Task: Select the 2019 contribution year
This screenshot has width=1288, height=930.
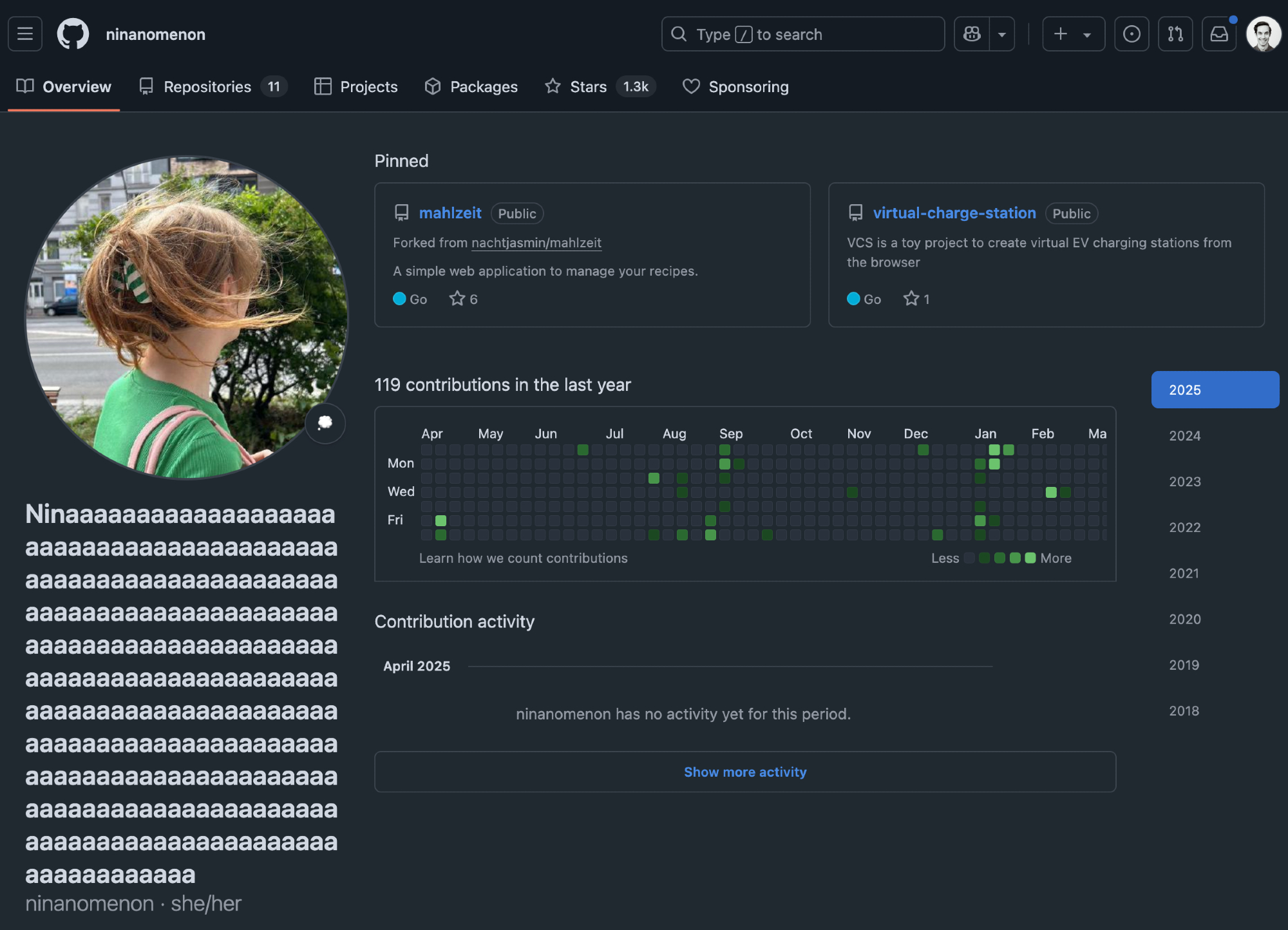Action: (x=1184, y=665)
